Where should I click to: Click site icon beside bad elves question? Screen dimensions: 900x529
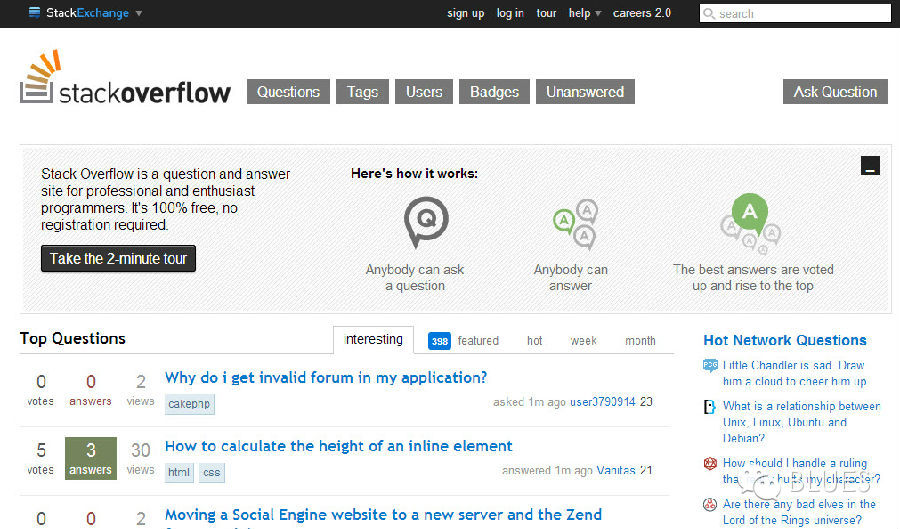(710, 504)
